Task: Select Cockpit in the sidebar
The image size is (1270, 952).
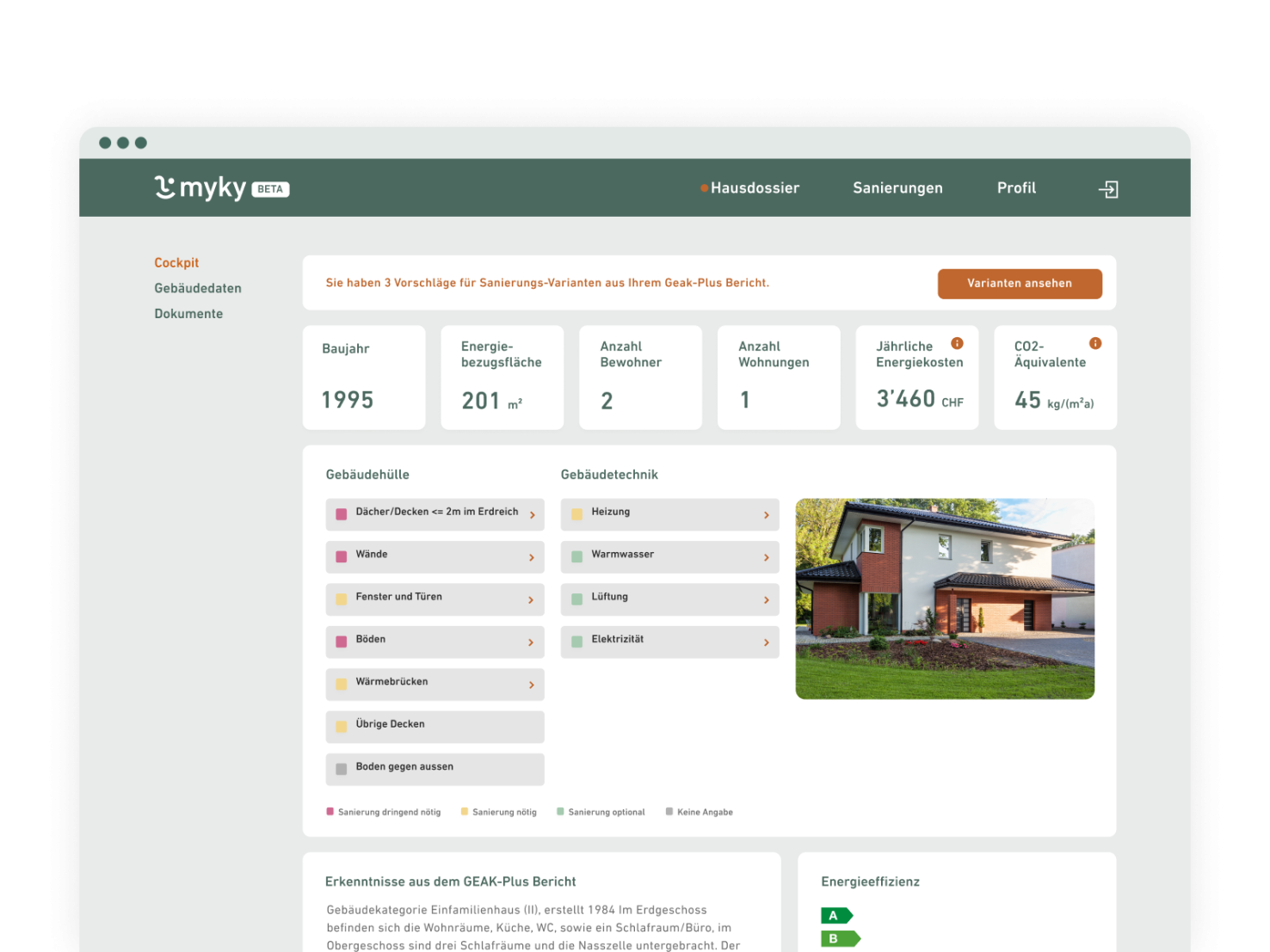Action: pos(176,262)
